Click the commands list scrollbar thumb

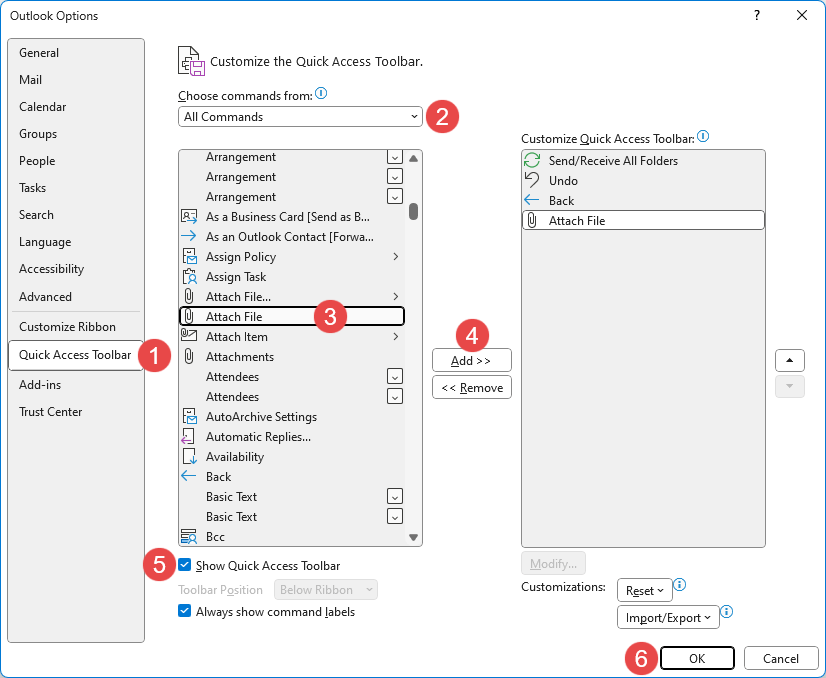coord(414,211)
